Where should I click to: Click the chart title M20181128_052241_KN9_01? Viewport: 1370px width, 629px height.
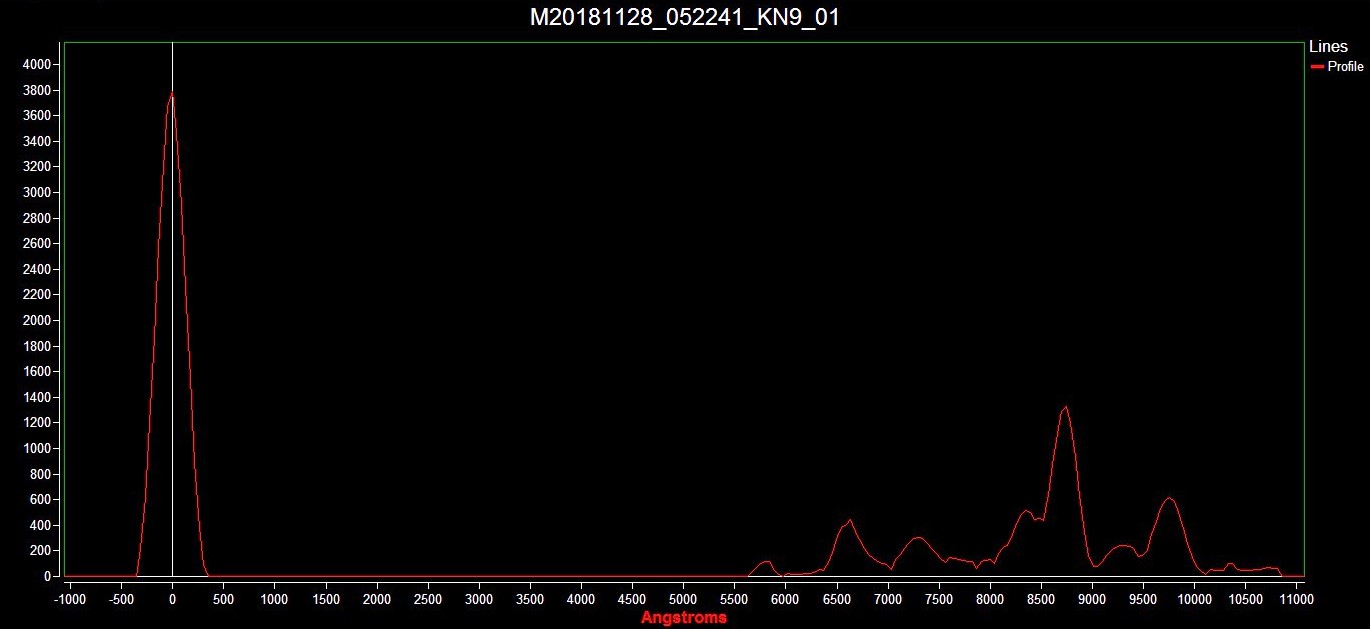pos(684,18)
